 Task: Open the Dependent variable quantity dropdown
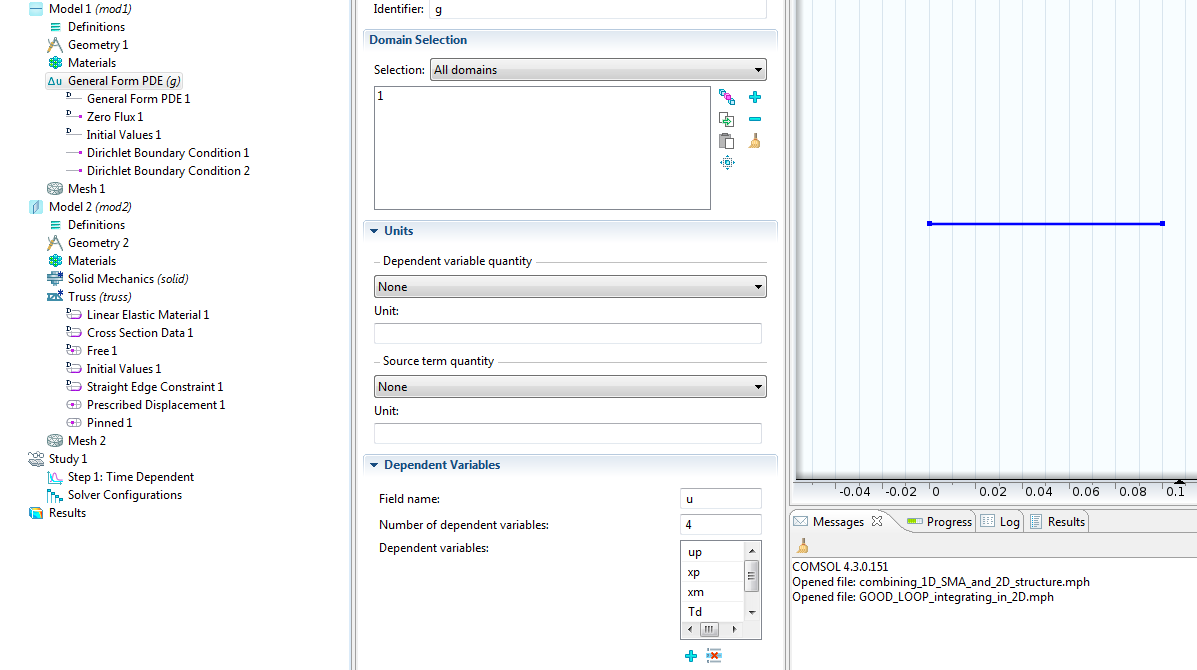pos(570,287)
